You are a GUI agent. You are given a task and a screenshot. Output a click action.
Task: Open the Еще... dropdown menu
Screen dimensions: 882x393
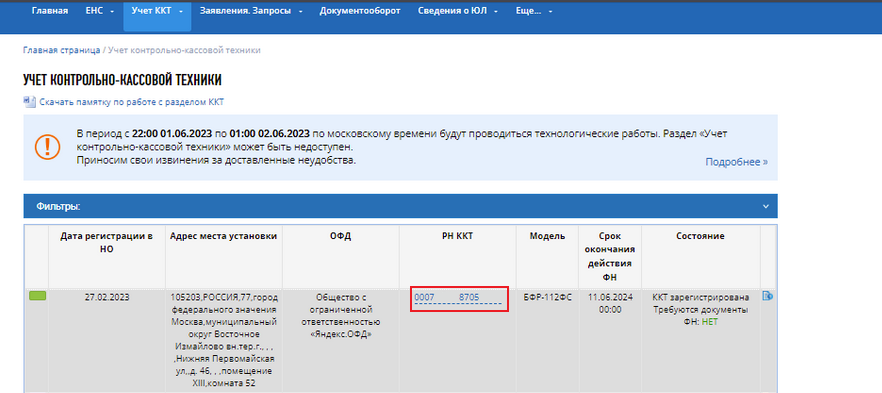click(x=533, y=11)
